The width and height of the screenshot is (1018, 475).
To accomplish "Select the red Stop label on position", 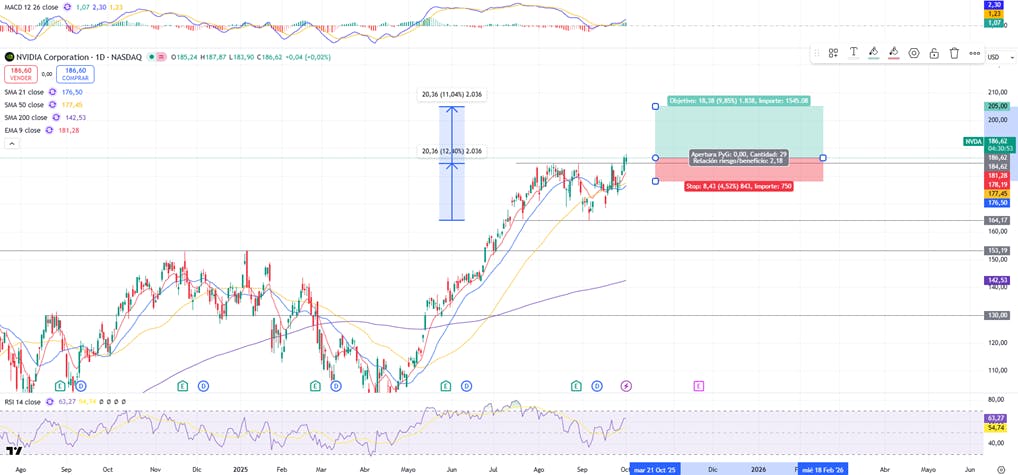I will tap(738, 186).
